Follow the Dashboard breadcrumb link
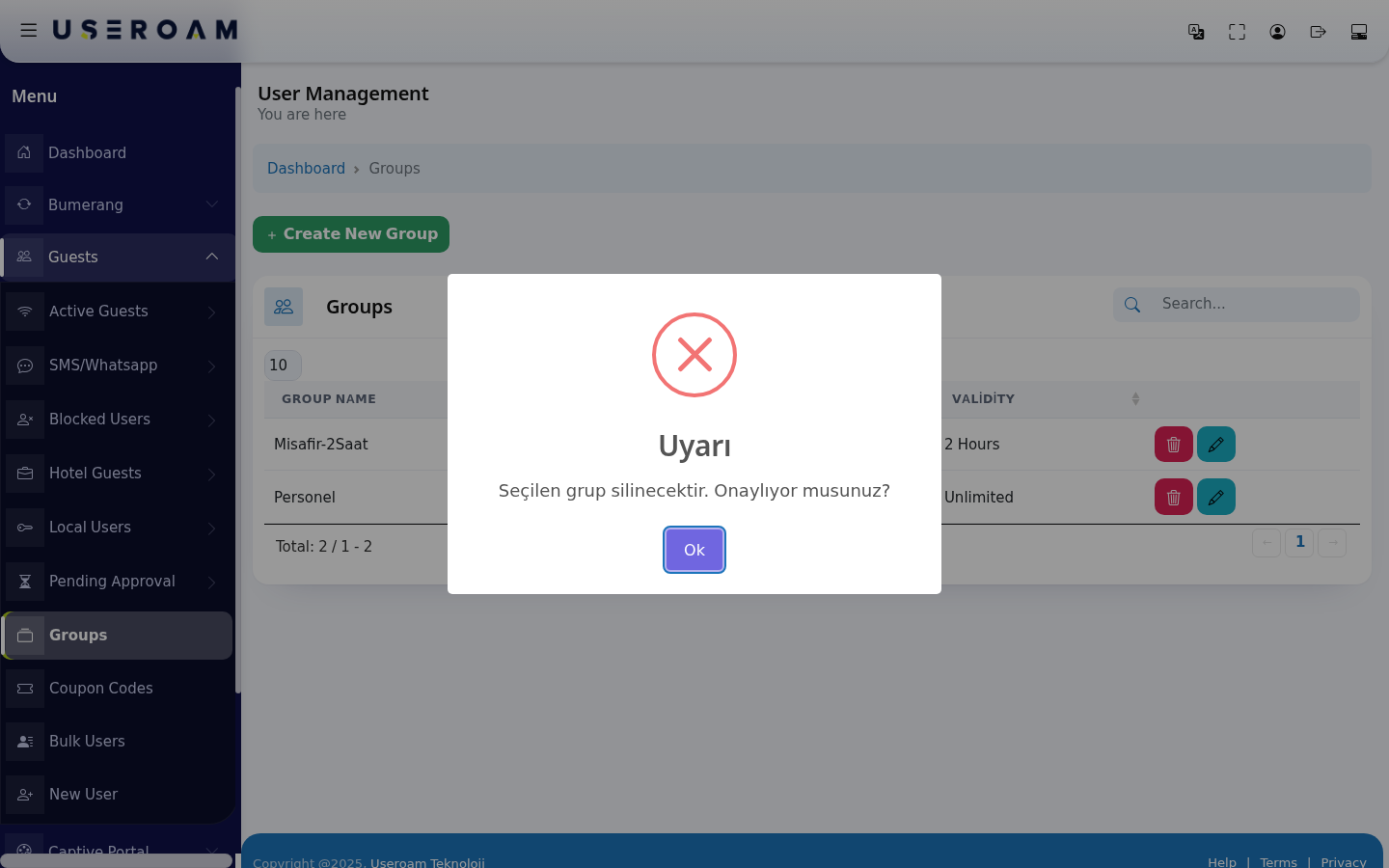This screenshot has height=868, width=1389. pos(306,169)
